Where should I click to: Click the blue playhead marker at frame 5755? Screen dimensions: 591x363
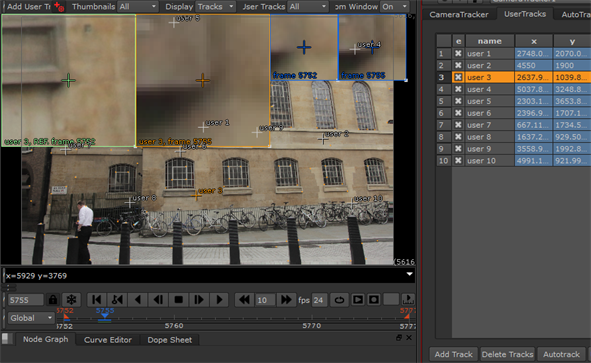point(105,316)
